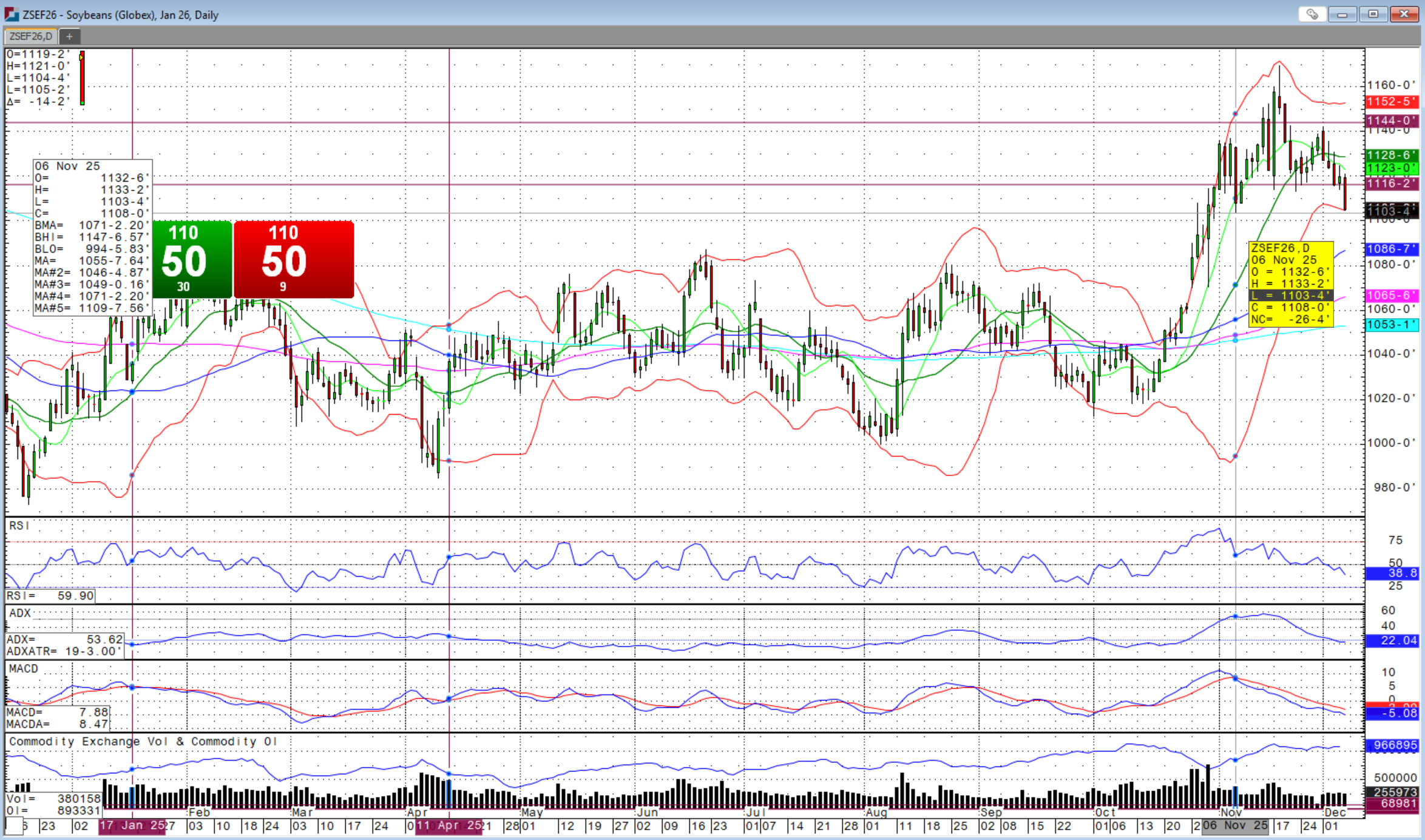1425x840 pixels.
Task: Click the MACD study label
Action: click(x=24, y=668)
